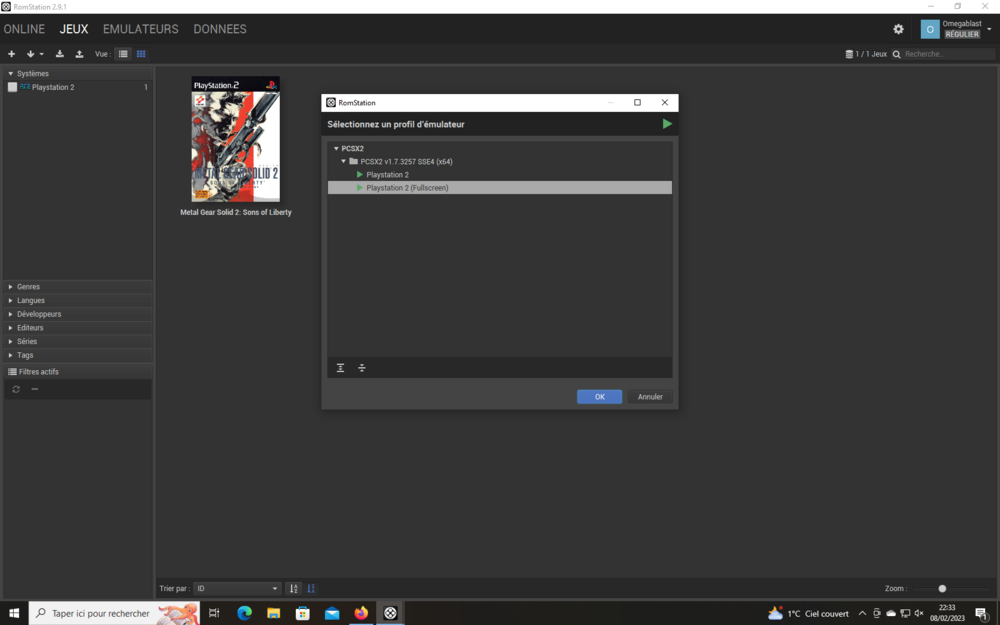The height and width of the screenshot is (625, 1000).
Task: Click the upload-tray icon in the games toolbar
Action: point(79,54)
